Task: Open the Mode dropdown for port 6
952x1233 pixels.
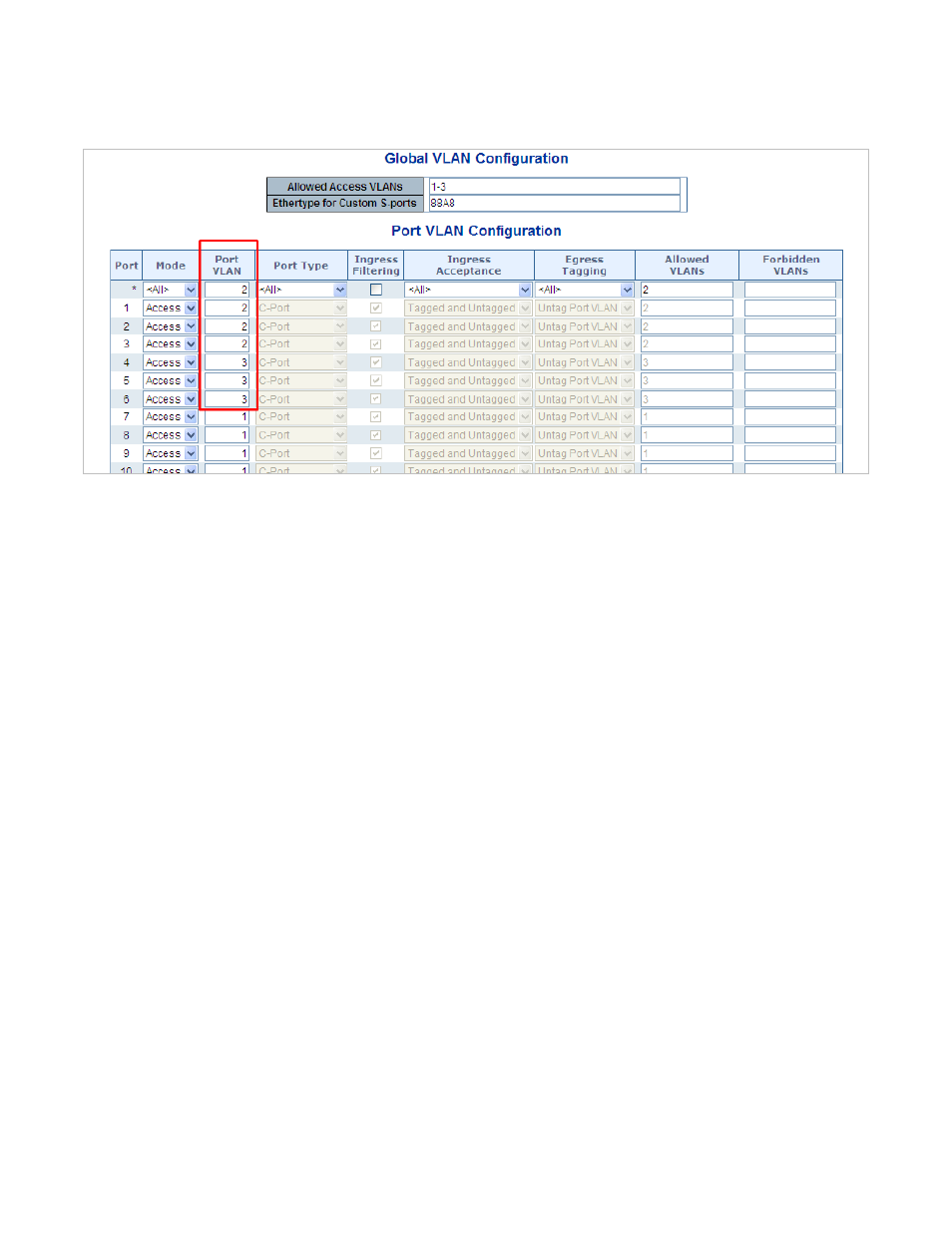Action: [171, 399]
